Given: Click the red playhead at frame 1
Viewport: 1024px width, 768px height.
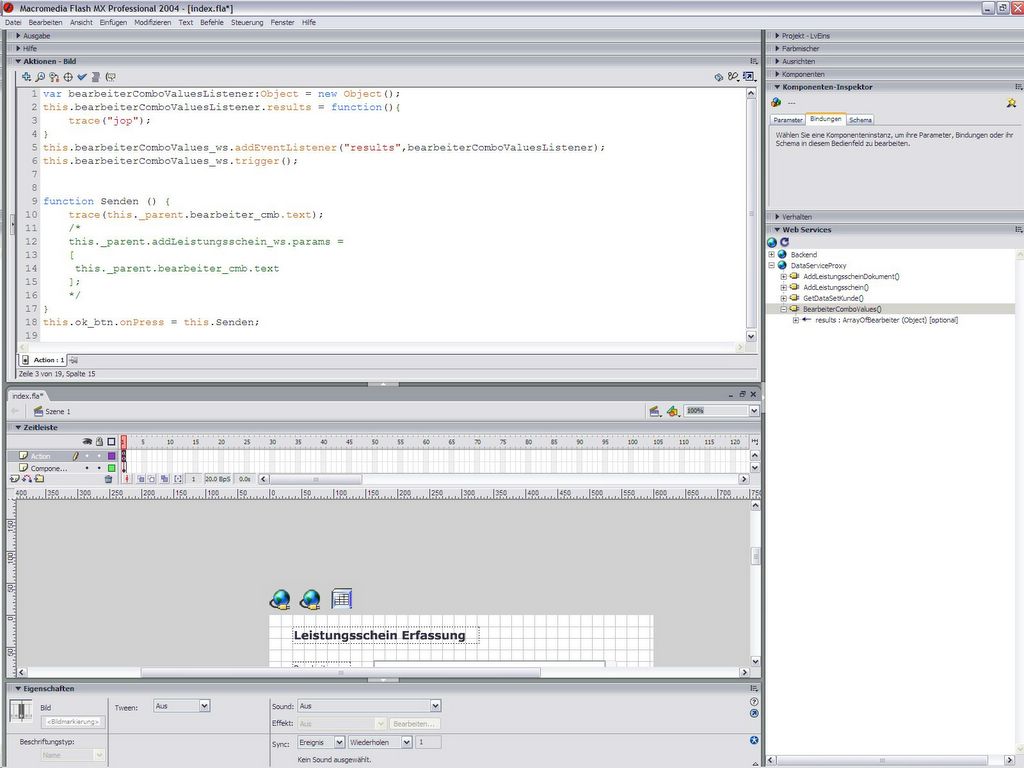Looking at the screenshot, I should tap(123, 441).
